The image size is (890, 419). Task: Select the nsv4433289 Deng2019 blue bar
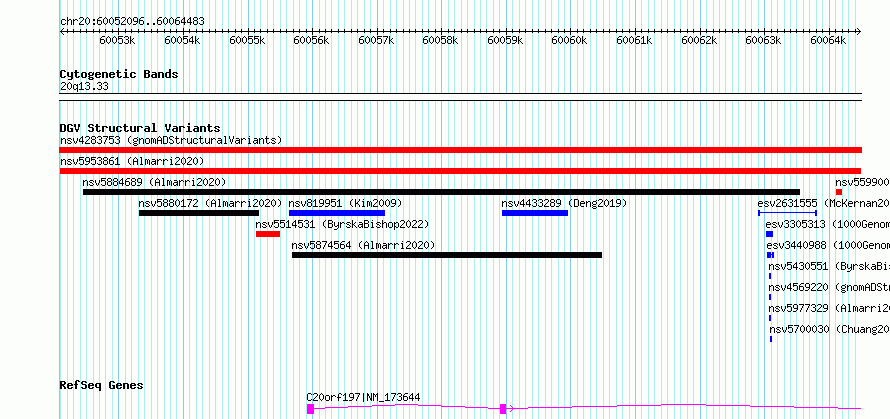coord(535,213)
